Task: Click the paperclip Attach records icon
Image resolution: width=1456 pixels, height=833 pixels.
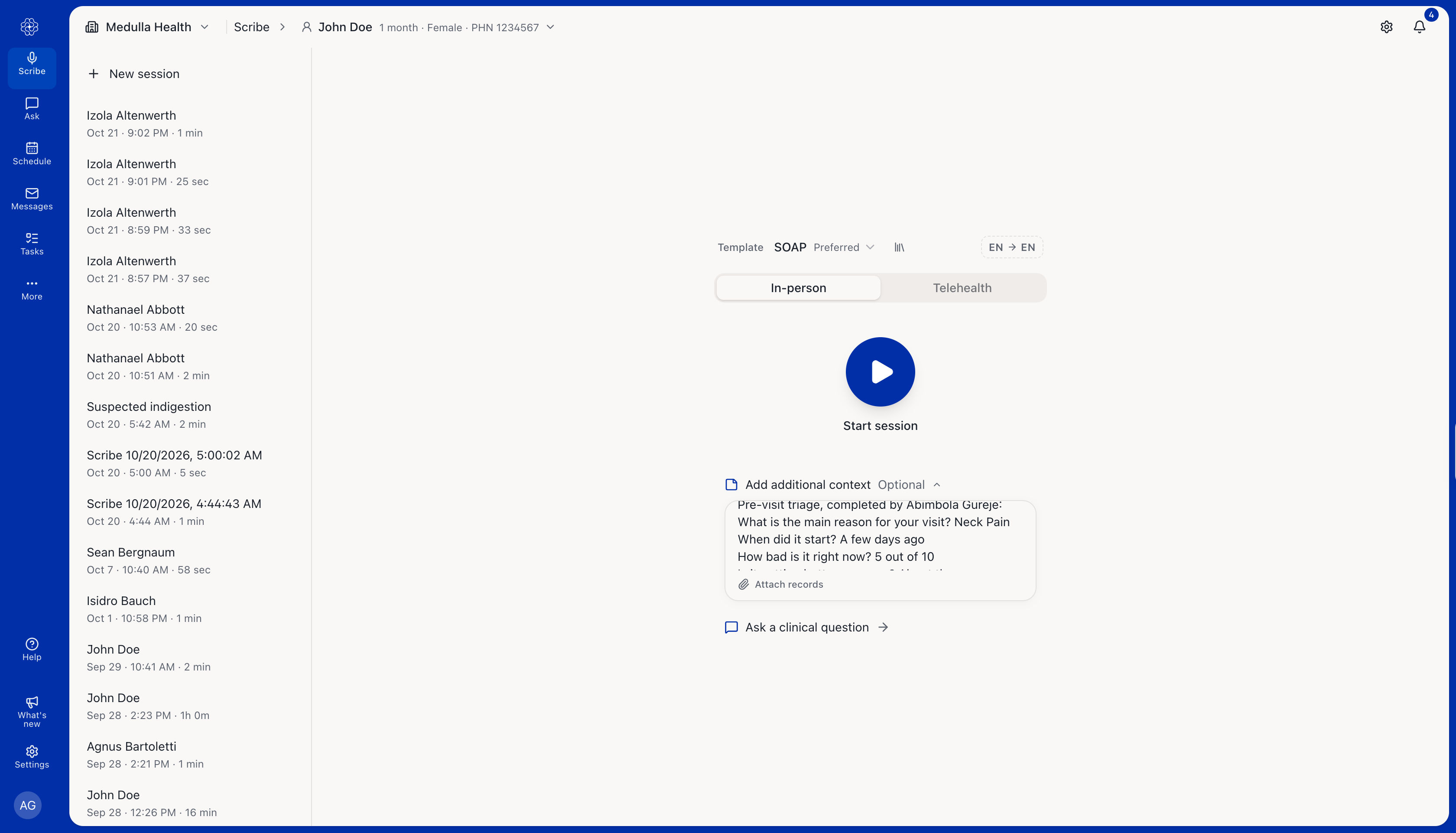Action: [x=744, y=584]
